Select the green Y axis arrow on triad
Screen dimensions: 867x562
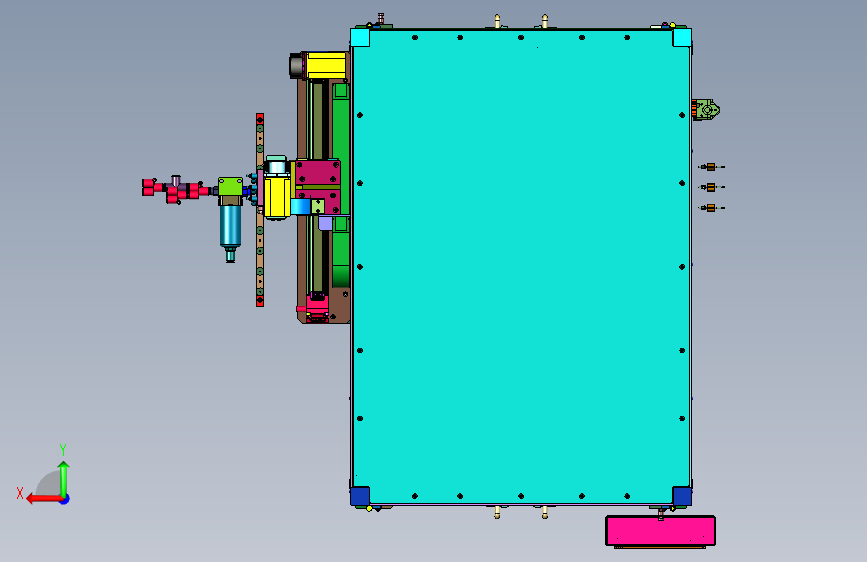(x=64, y=478)
